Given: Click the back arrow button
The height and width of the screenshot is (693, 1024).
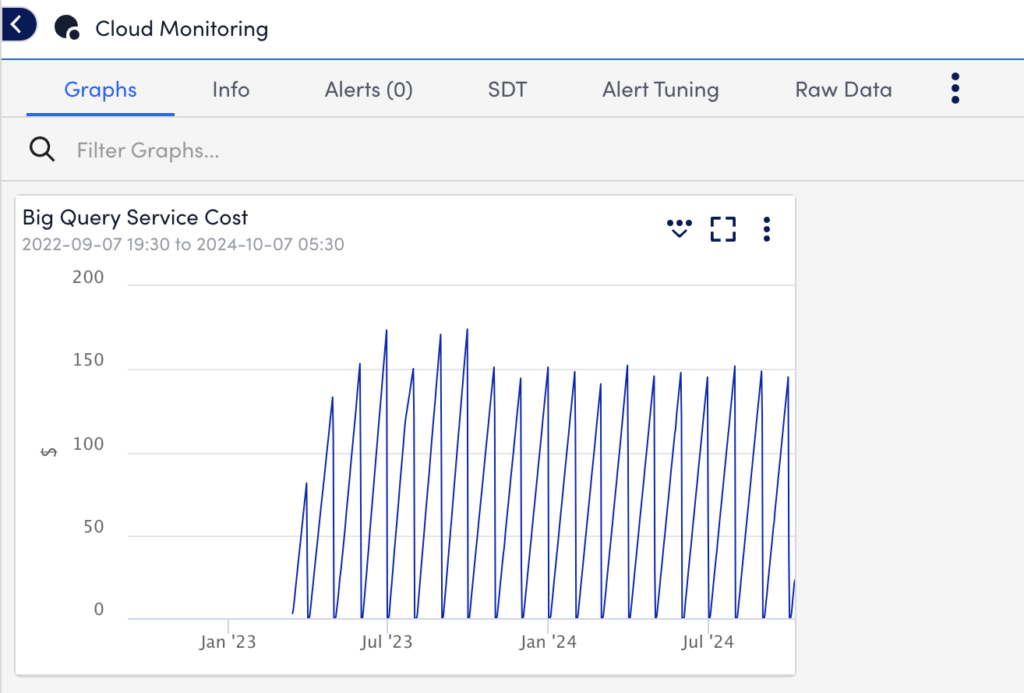Looking at the screenshot, I should 18,25.
